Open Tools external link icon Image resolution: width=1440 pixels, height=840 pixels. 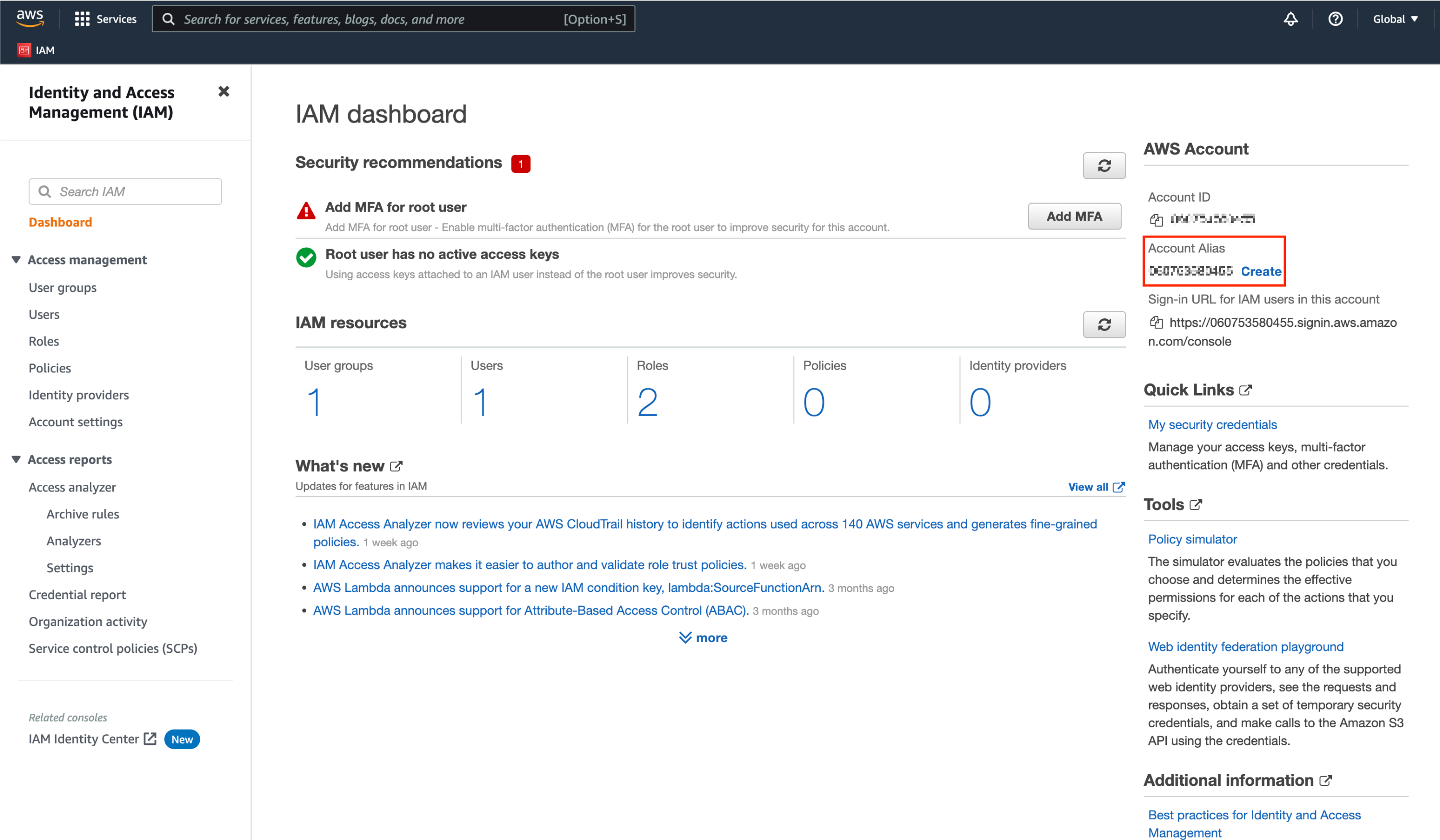[1195, 505]
